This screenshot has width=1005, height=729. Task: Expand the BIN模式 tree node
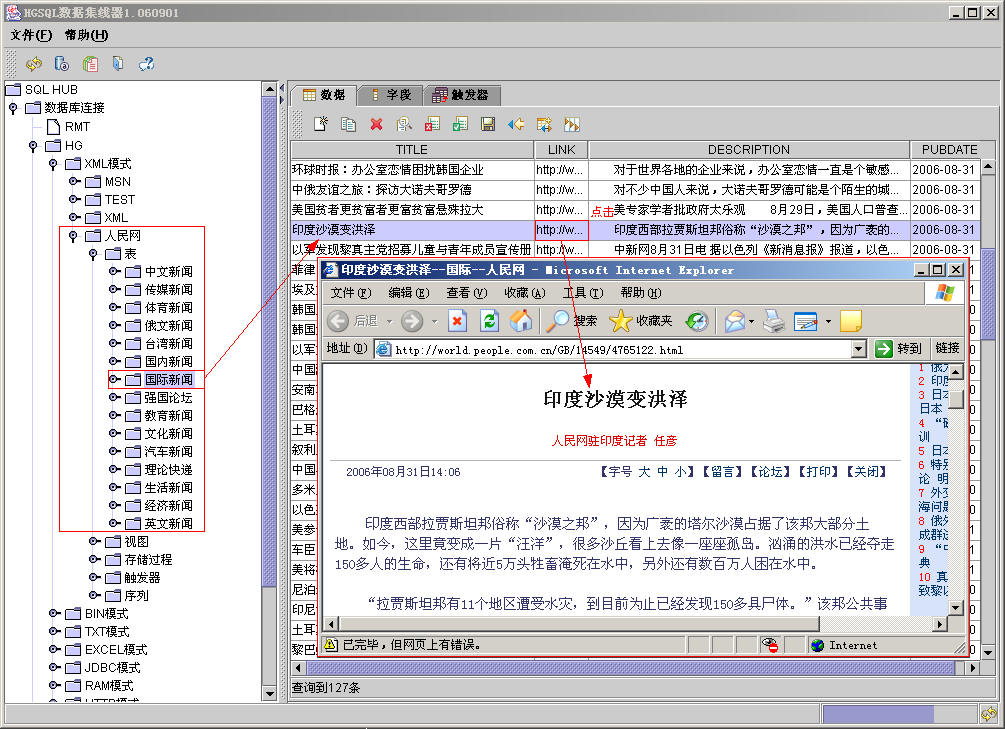(x=53, y=614)
